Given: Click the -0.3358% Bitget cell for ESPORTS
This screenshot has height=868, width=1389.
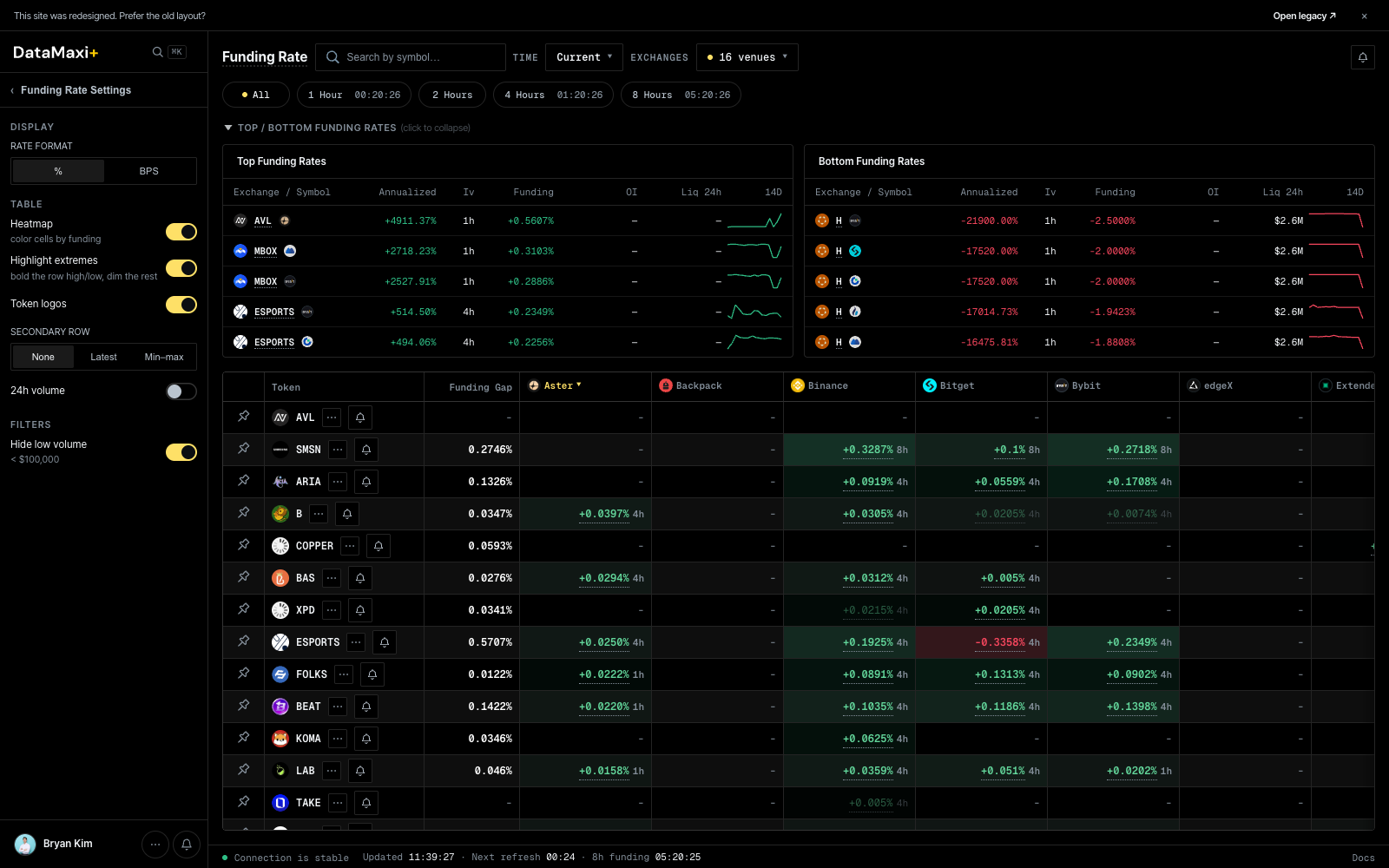Looking at the screenshot, I should pyautogui.click(x=981, y=642).
